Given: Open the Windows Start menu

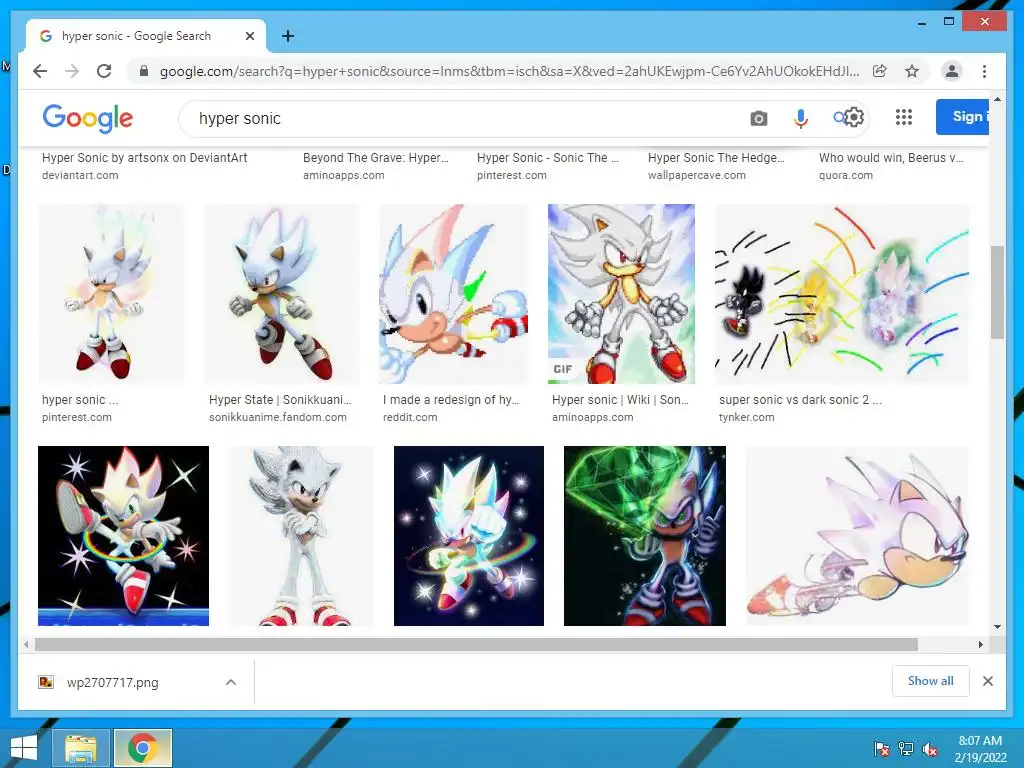Looking at the screenshot, I should (24, 748).
